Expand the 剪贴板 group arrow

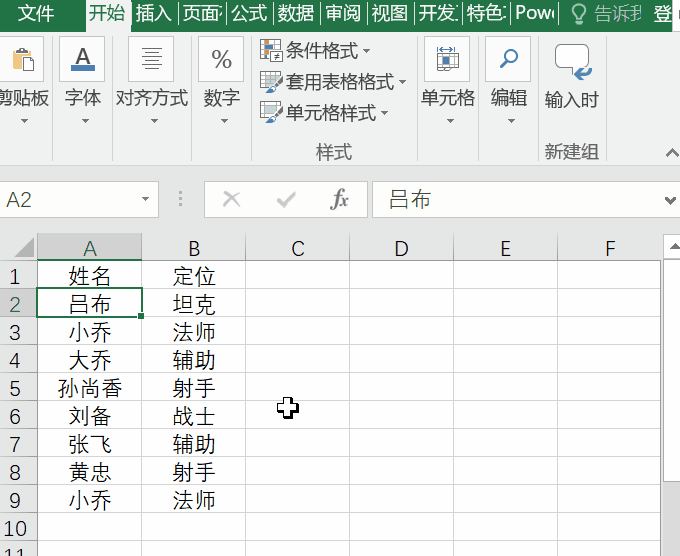tap(24, 121)
